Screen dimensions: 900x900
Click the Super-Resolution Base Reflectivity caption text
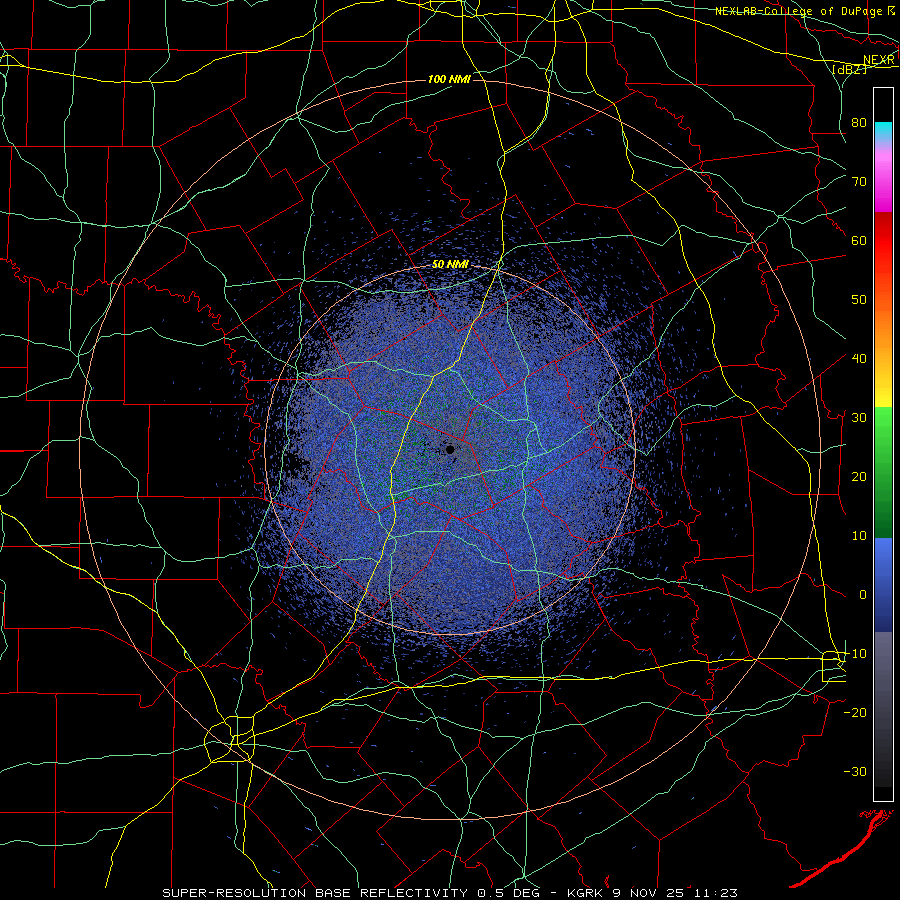tap(315, 893)
